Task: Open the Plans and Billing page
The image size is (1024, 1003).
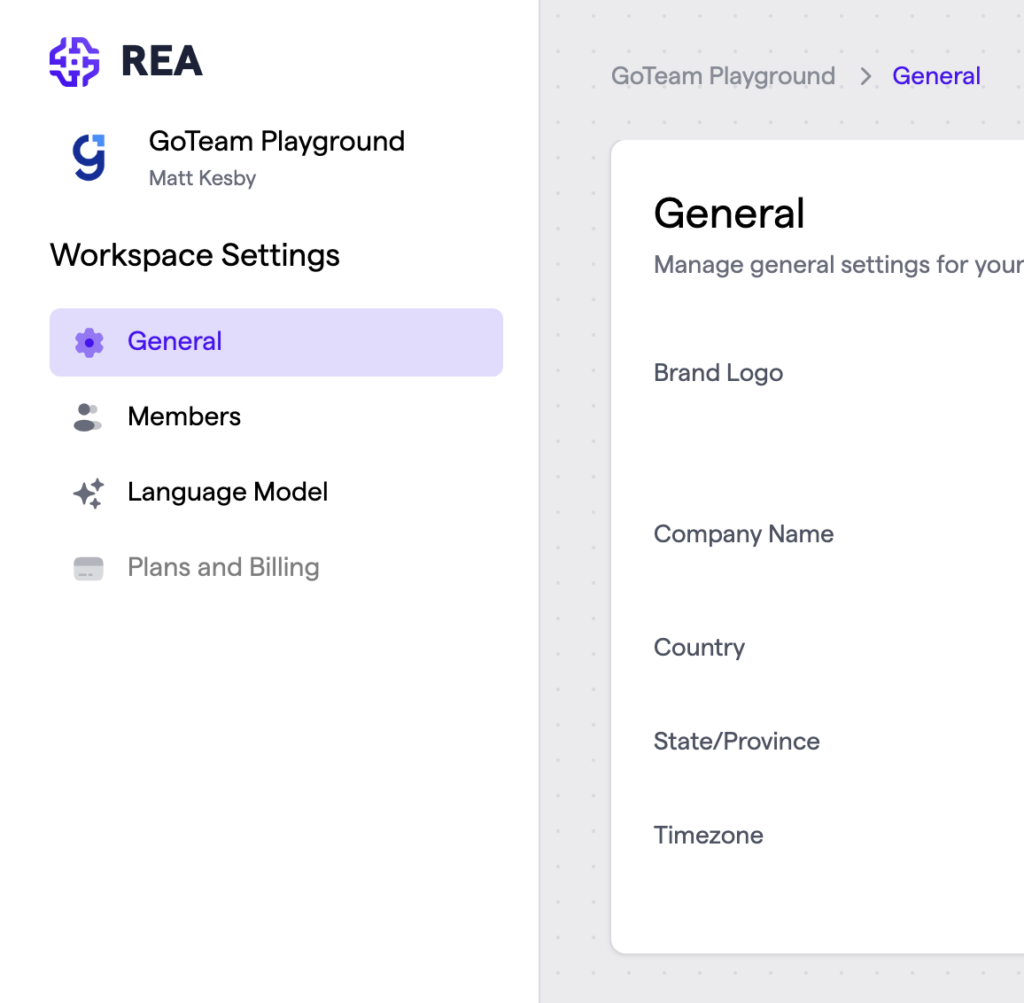Action: point(223,567)
